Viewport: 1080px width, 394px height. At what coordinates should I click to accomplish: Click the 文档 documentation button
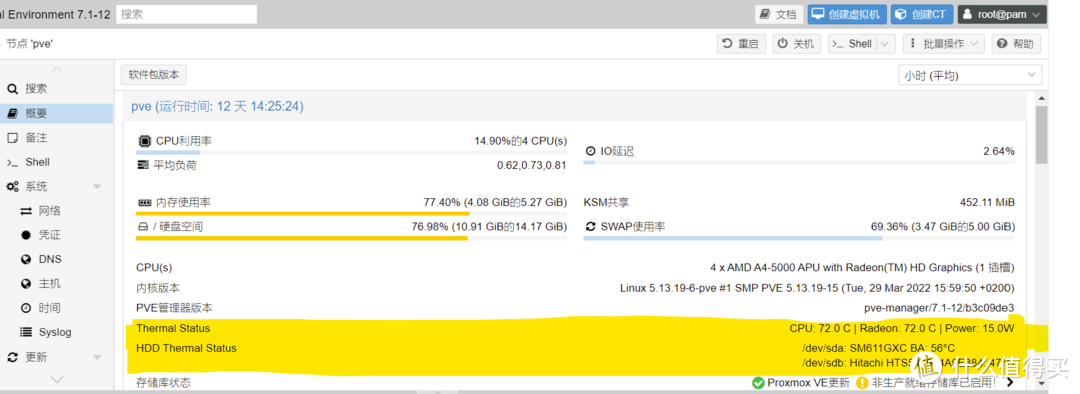pos(779,14)
